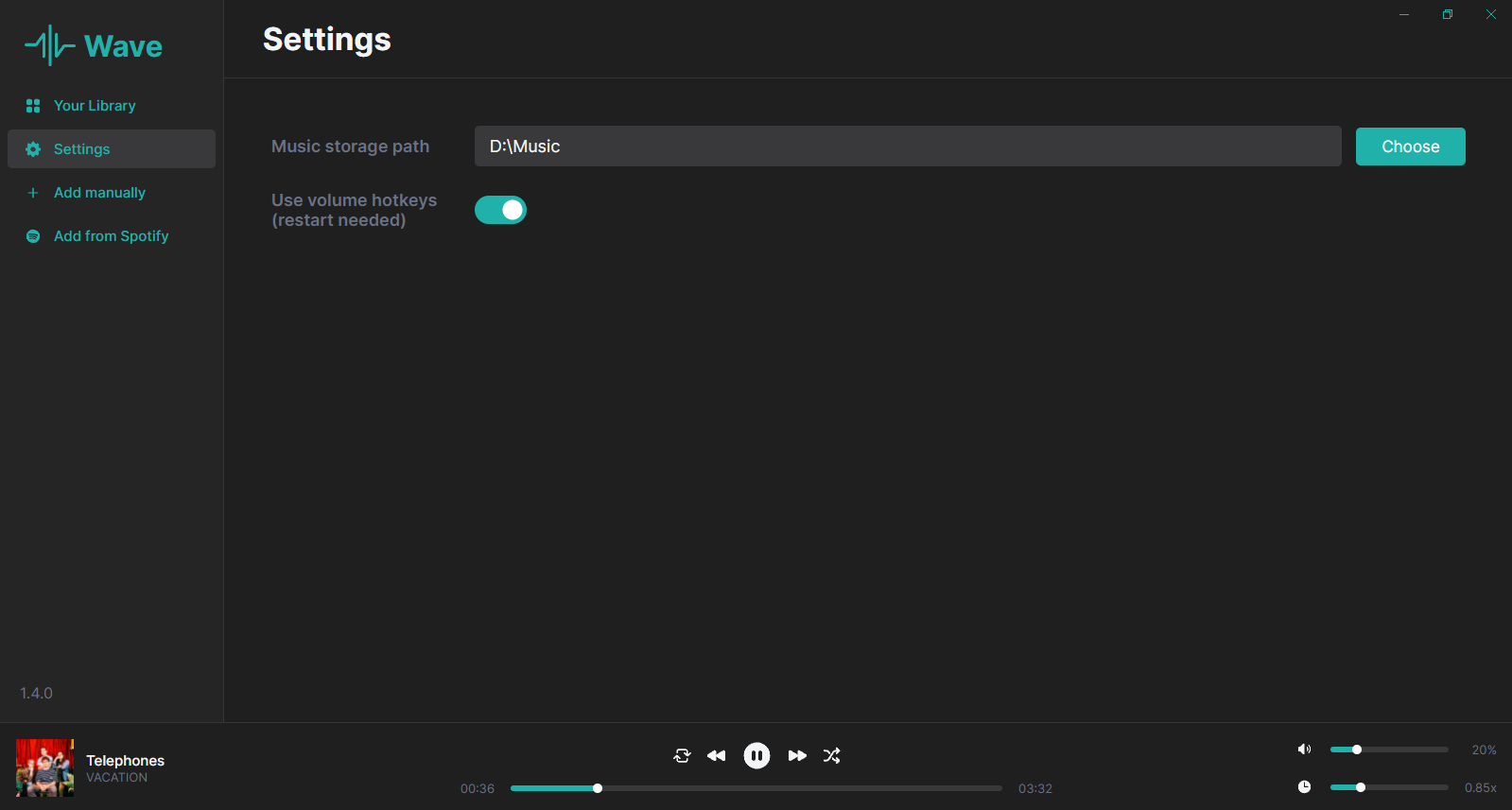Click the Your Library grid icon
Image resolution: width=1512 pixels, height=810 pixels.
coord(33,106)
